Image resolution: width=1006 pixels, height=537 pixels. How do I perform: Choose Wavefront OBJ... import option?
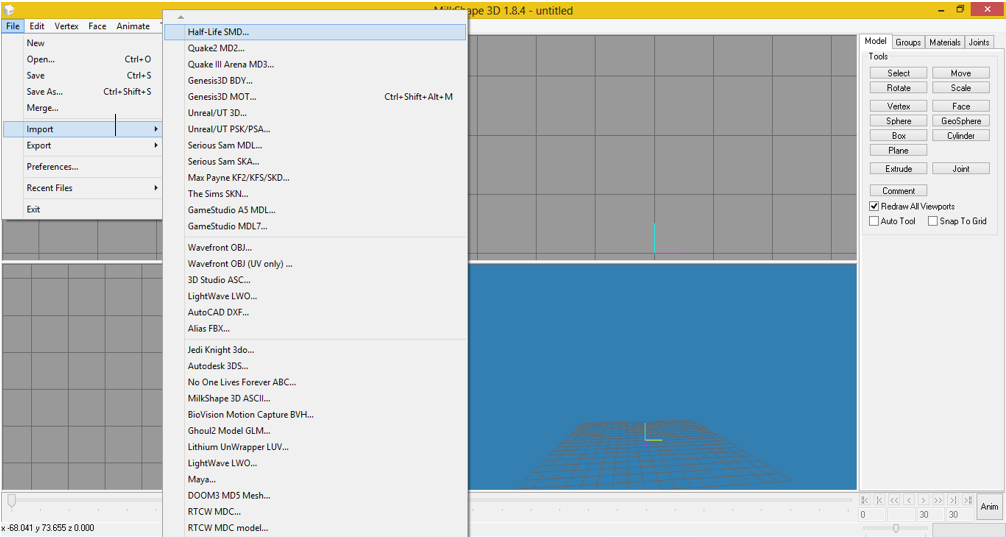[x=315, y=248]
